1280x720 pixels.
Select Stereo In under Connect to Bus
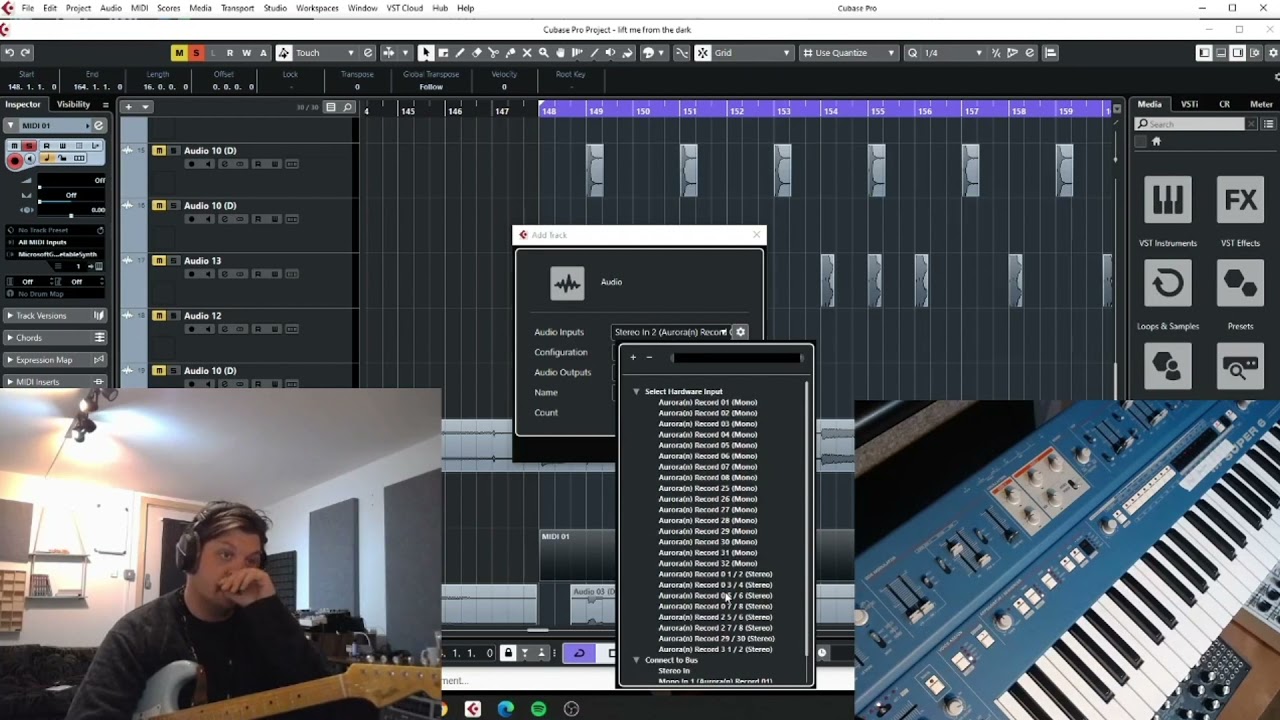point(674,671)
